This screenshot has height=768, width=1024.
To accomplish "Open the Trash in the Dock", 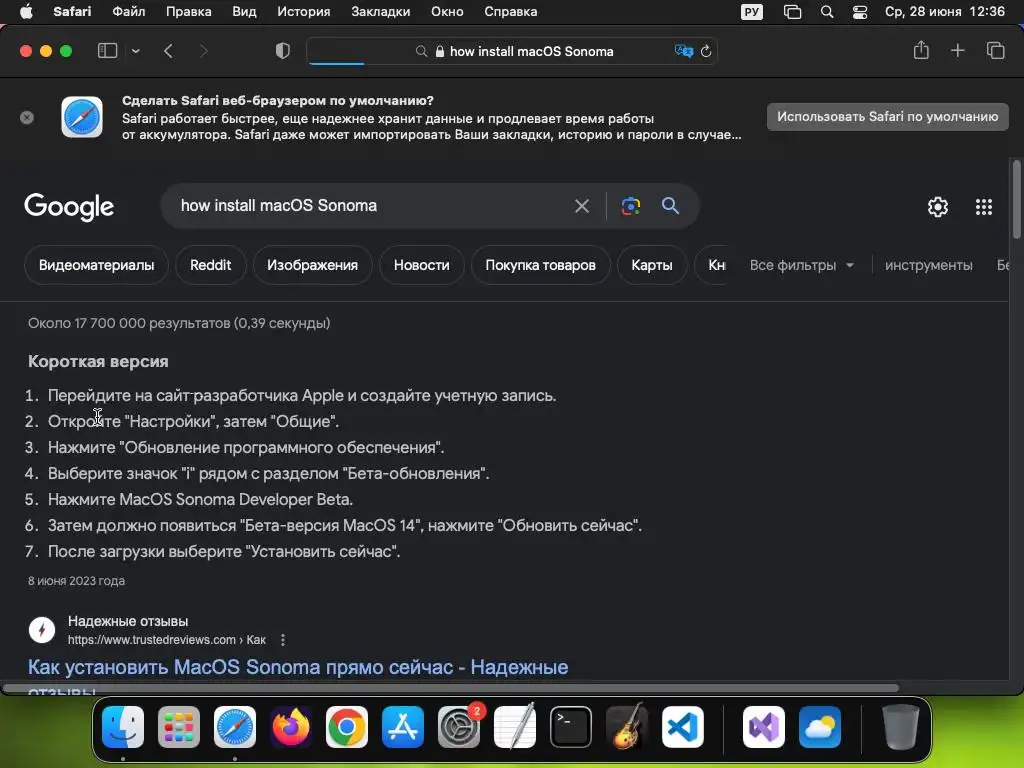I will [x=901, y=726].
